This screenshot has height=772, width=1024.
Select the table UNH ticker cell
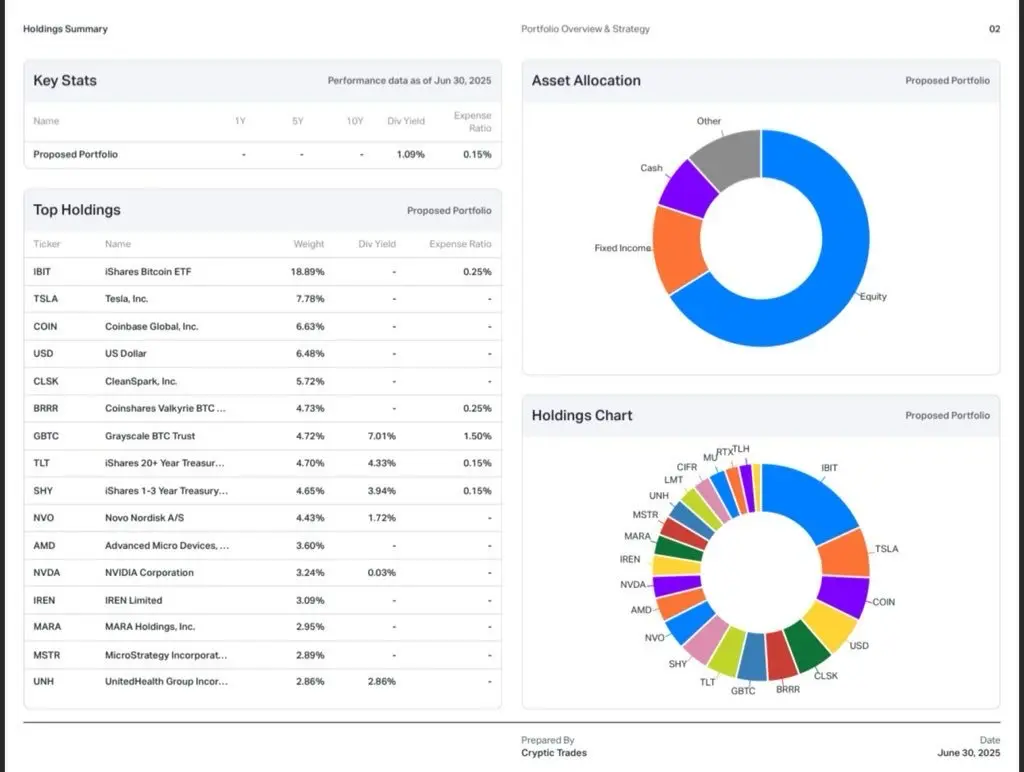coord(44,681)
